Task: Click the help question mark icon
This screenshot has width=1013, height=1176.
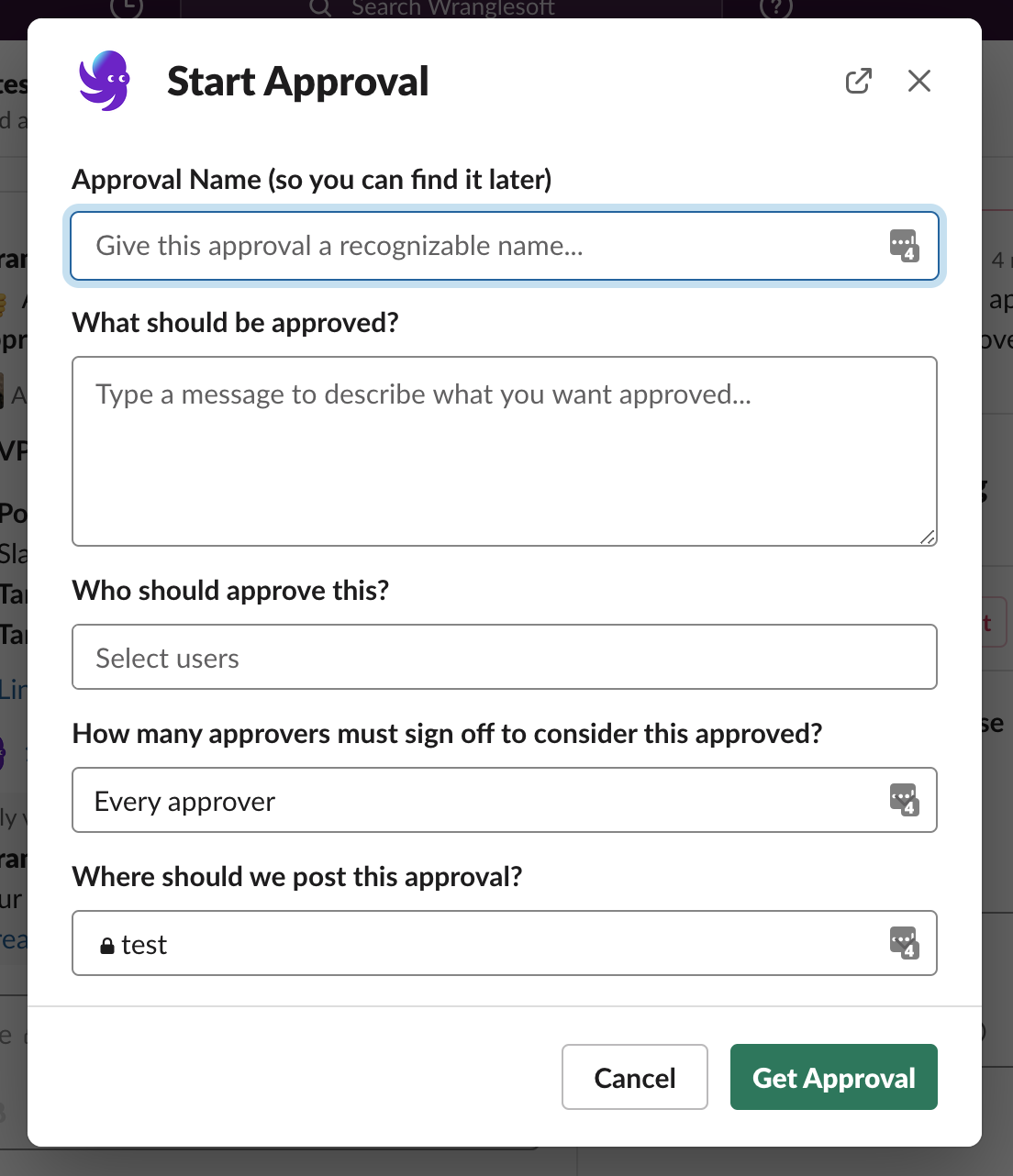Action: tap(775, 7)
